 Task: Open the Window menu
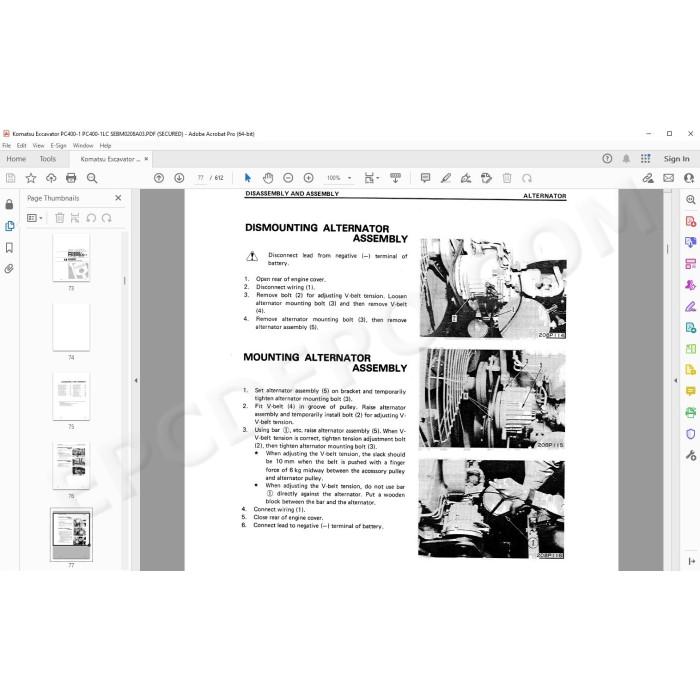(83, 146)
